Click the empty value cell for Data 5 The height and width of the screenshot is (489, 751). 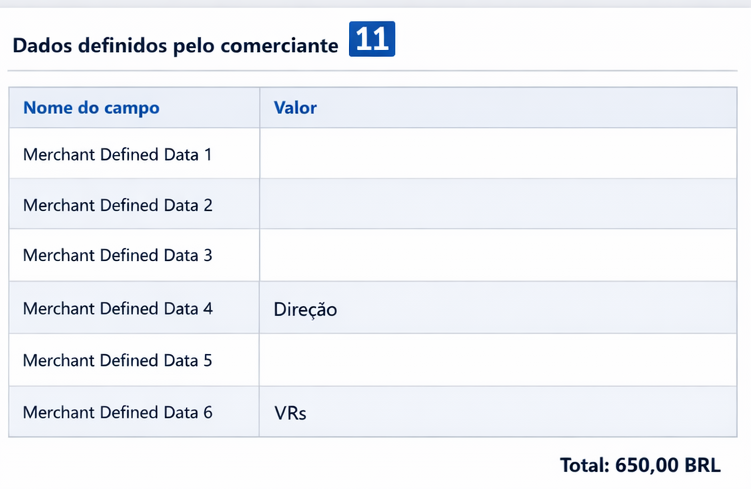(498, 360)
